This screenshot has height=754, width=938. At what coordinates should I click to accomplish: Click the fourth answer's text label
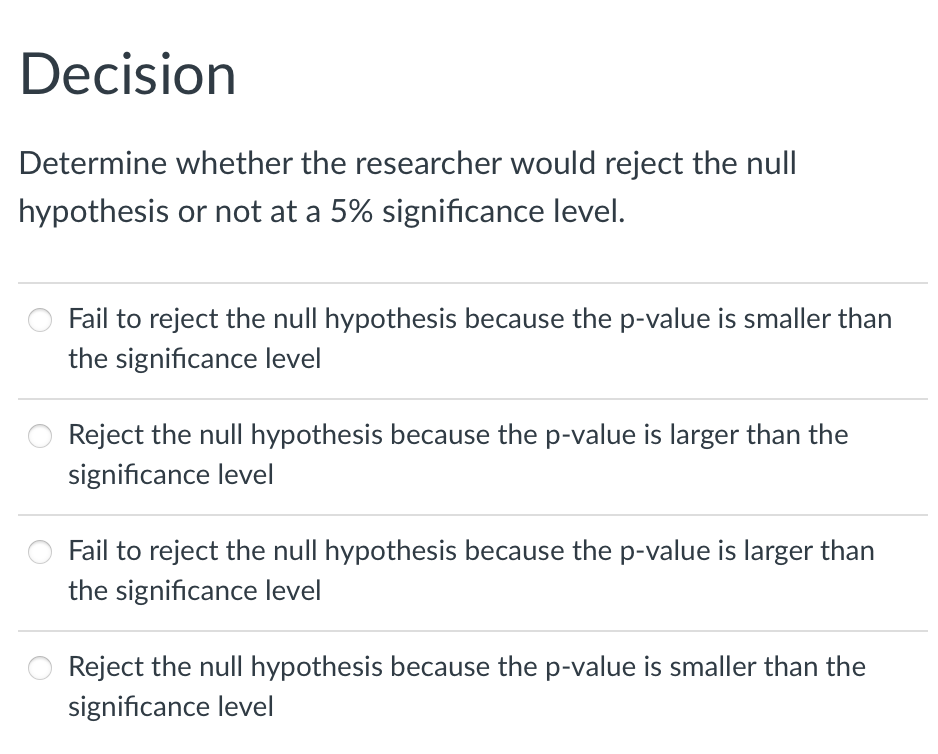coord(466,686)
